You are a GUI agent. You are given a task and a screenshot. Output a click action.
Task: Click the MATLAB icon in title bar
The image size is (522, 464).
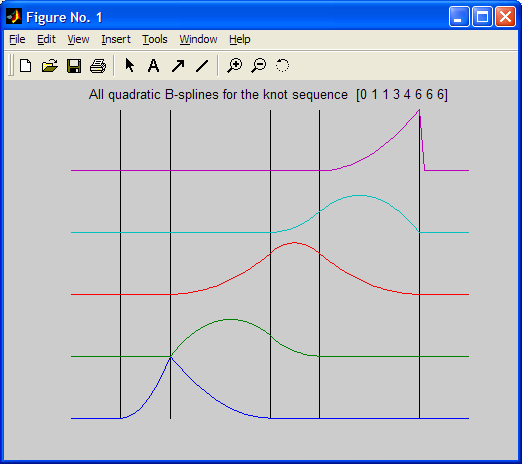14,17
